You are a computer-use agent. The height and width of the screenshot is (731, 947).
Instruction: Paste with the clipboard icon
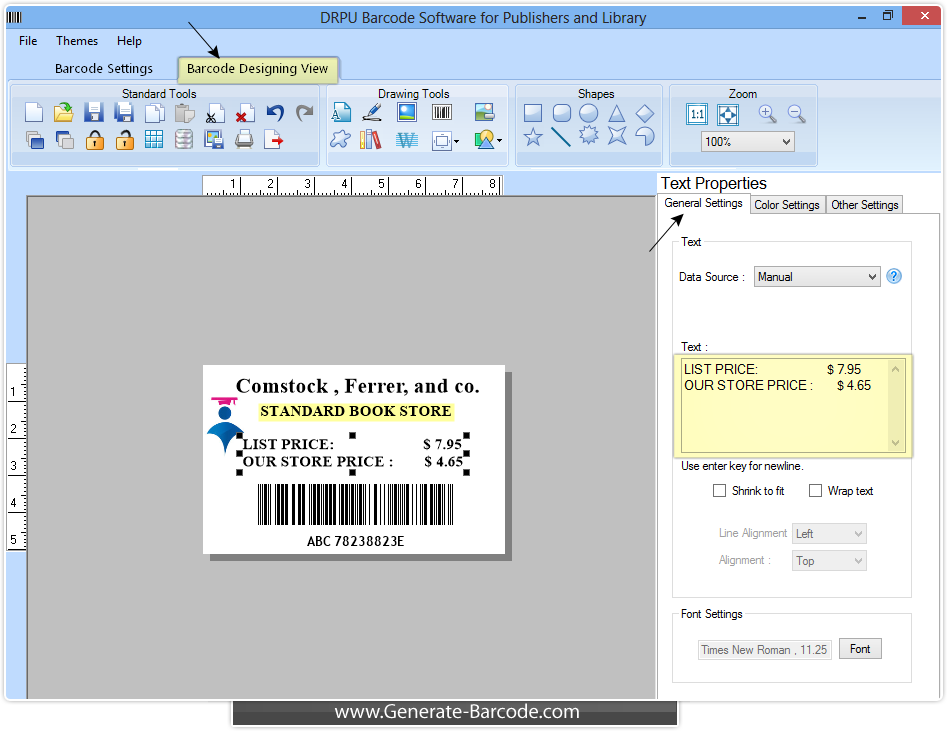184,113
